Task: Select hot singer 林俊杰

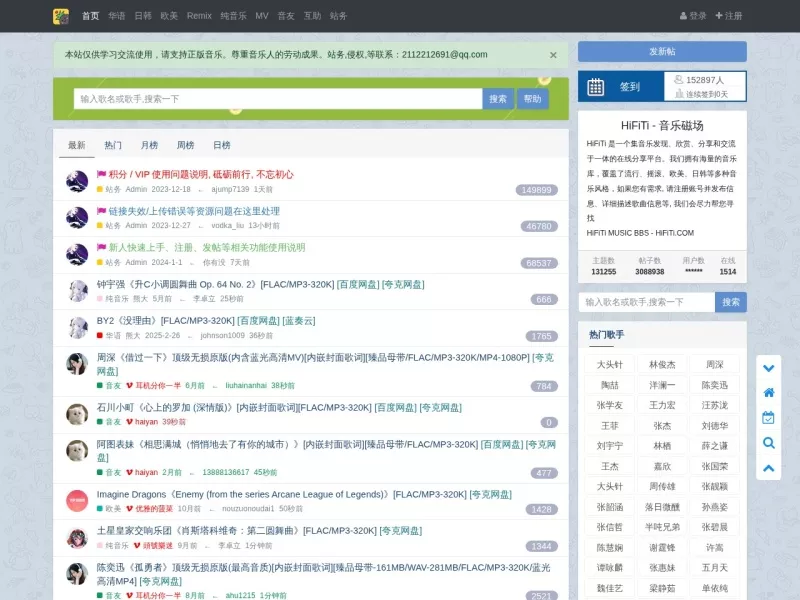Action: [662, 365]
